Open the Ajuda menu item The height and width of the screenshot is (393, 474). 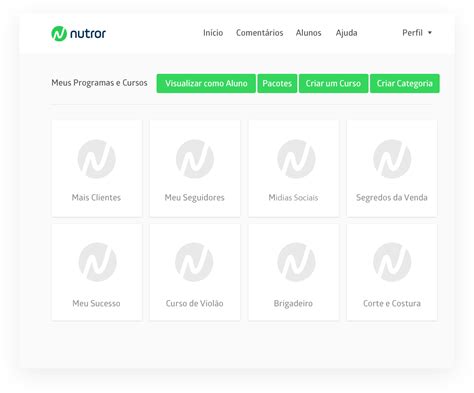click(346, 33)
